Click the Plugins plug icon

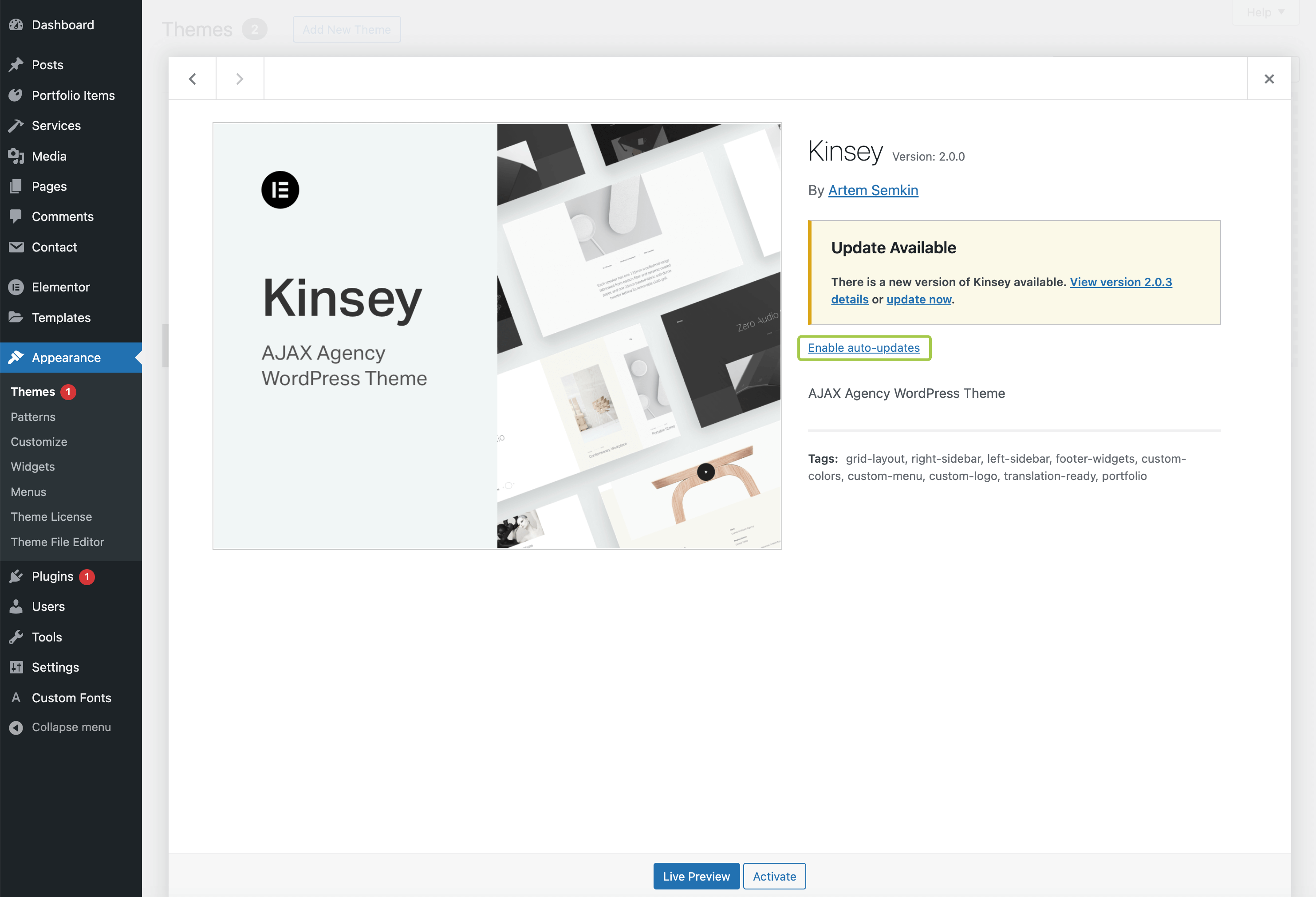click(16, 576)
